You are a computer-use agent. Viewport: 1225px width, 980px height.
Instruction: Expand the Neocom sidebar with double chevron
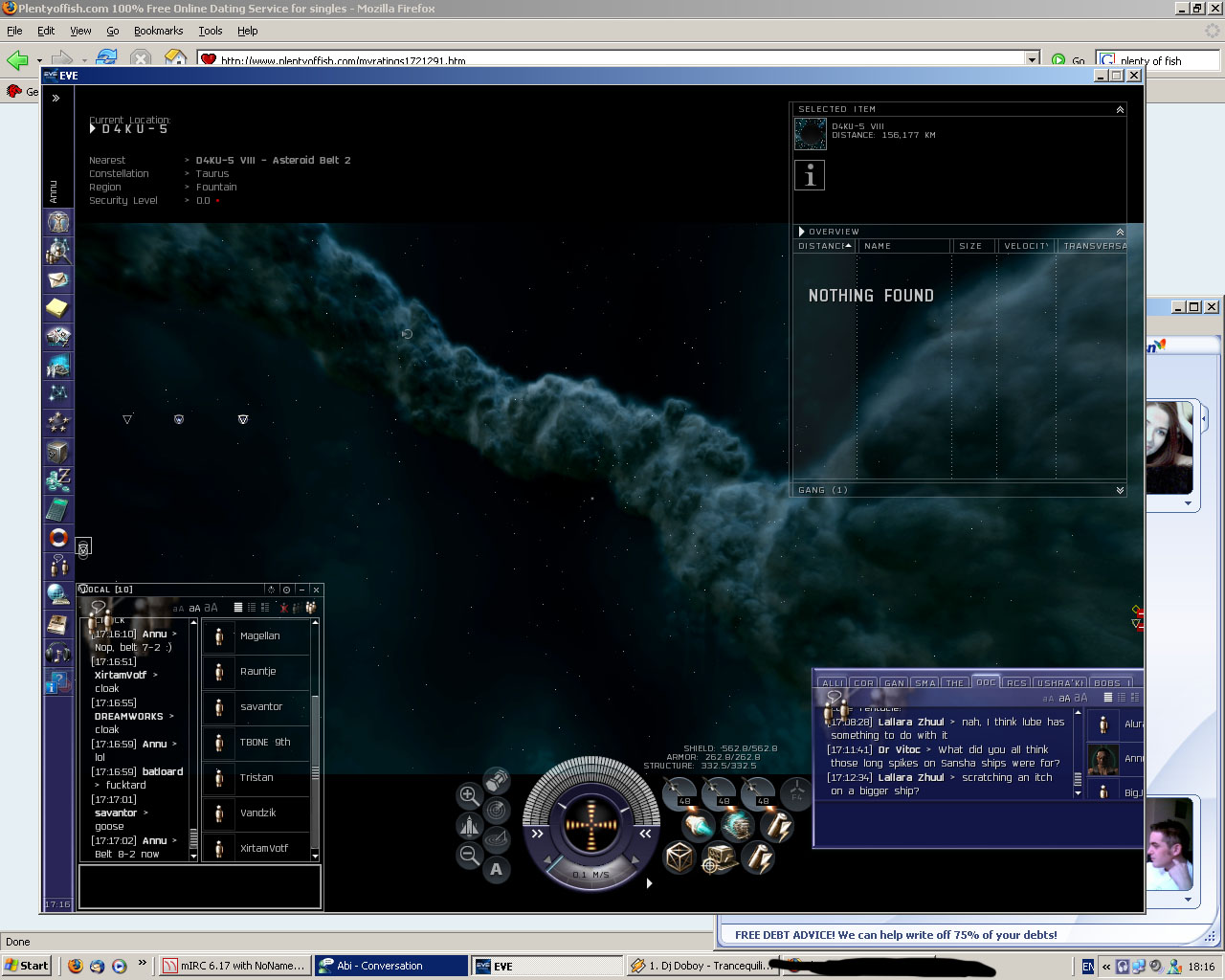56,98
